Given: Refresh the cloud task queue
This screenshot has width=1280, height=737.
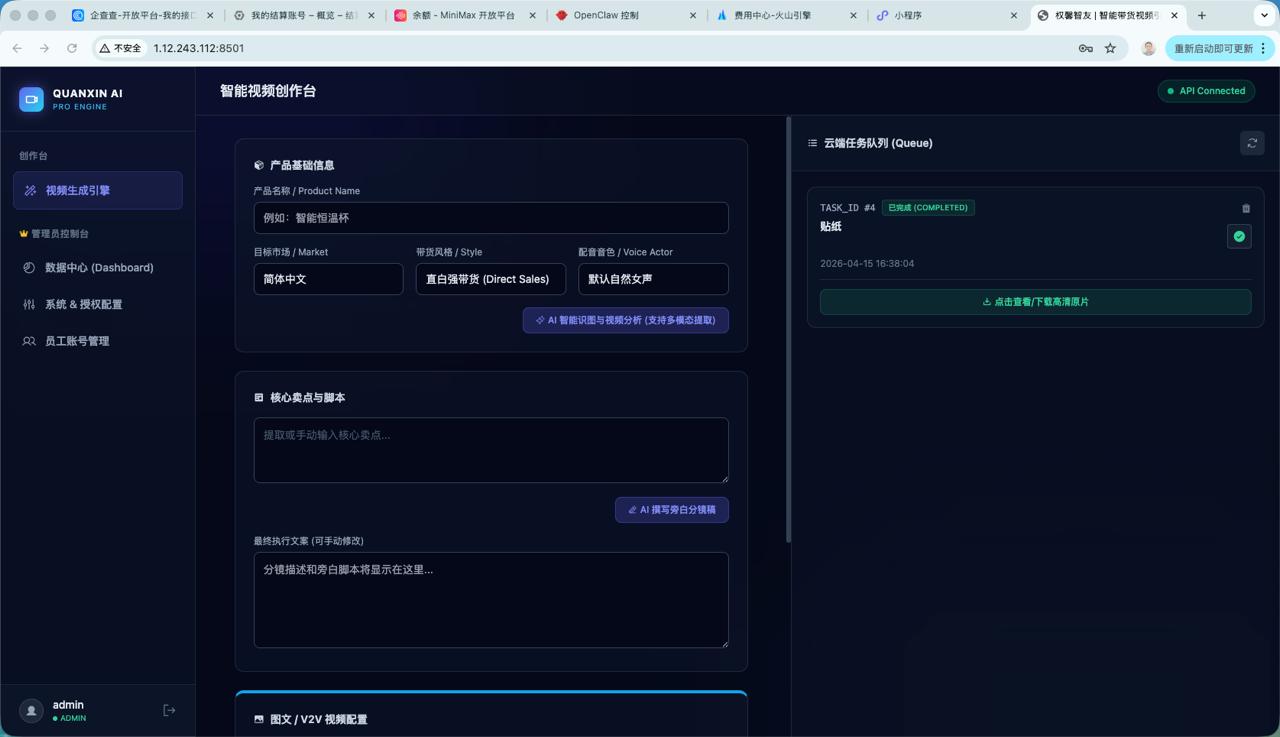Looking at the screenshot, I should 1251,143.
